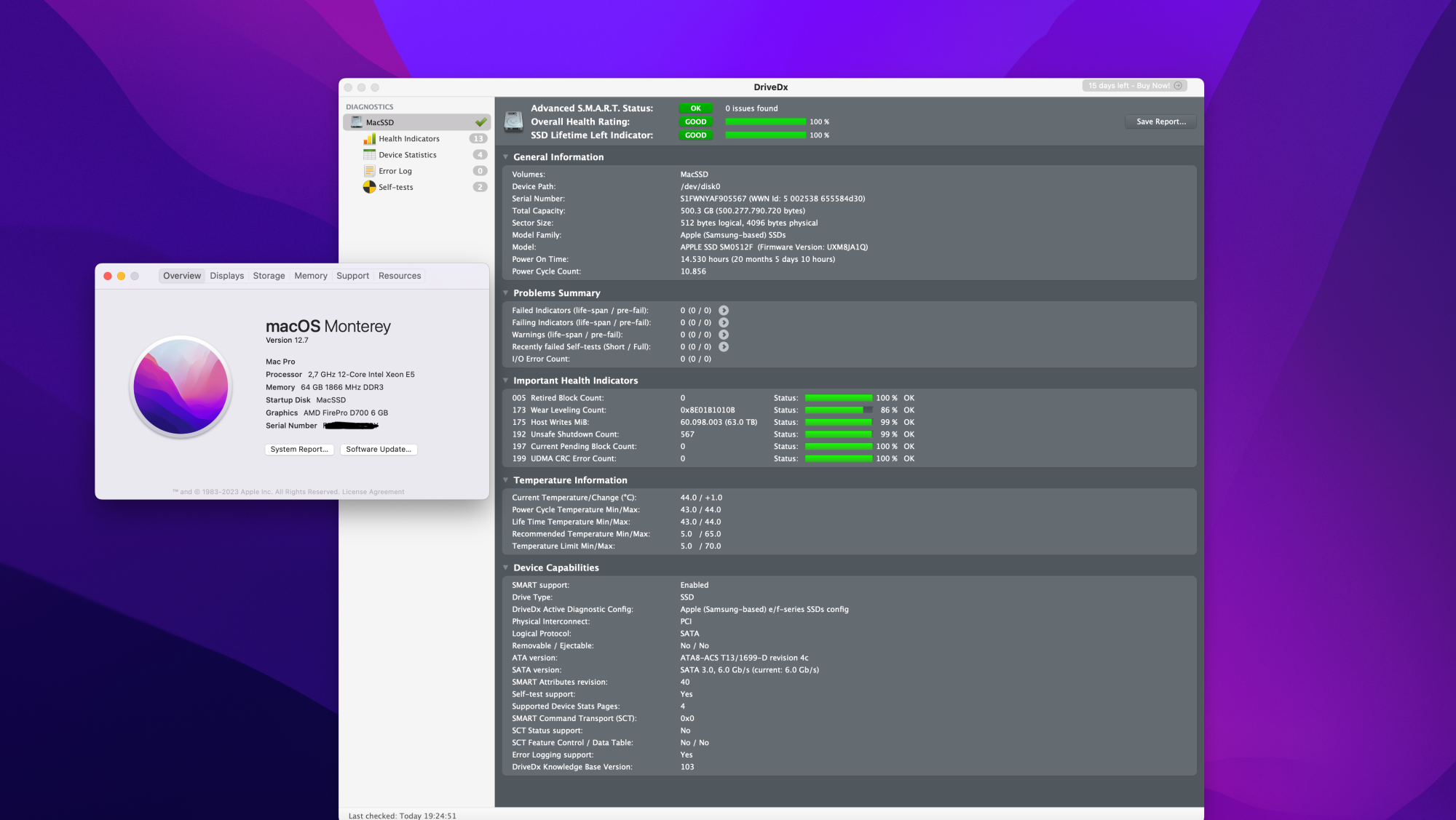Collapse the General Information section
Viewport: 1456px width, 820px height.
(x=505, y=157)
